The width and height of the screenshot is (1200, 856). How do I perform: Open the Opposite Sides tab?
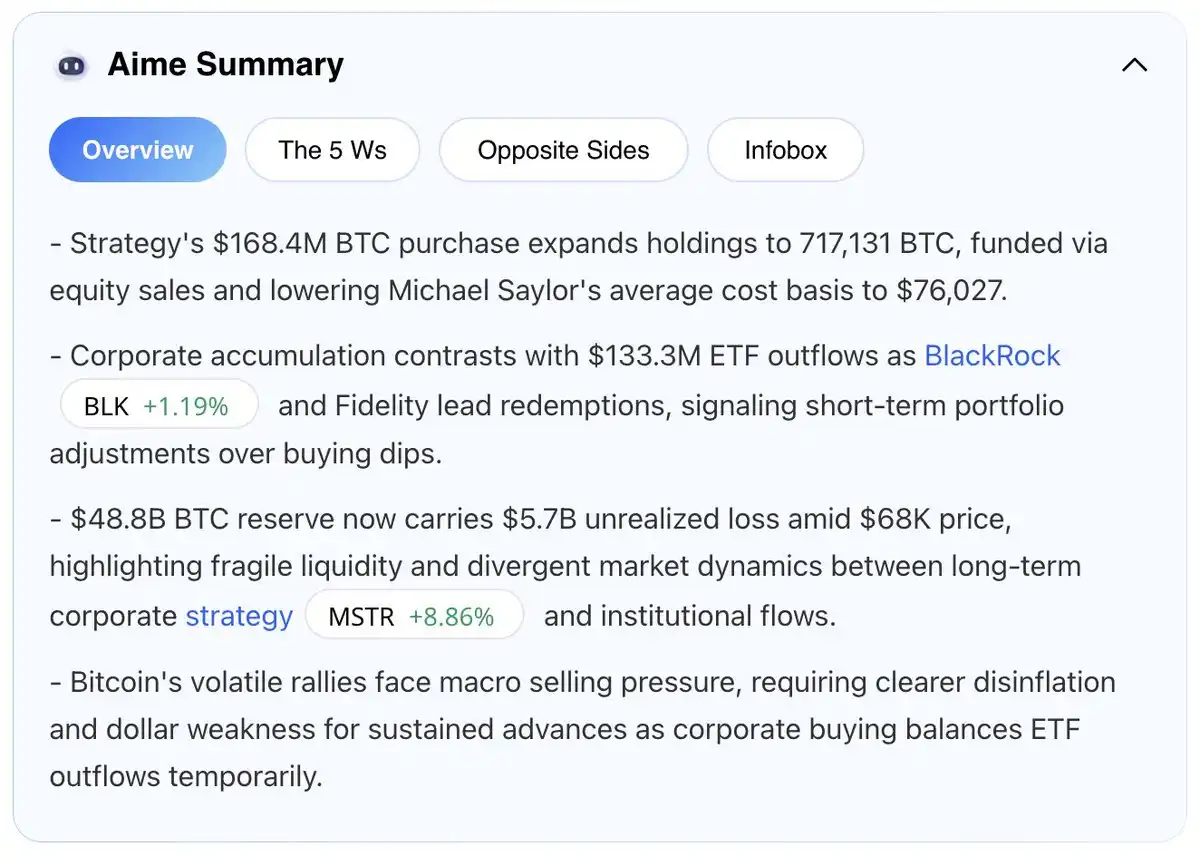[563, 150]
